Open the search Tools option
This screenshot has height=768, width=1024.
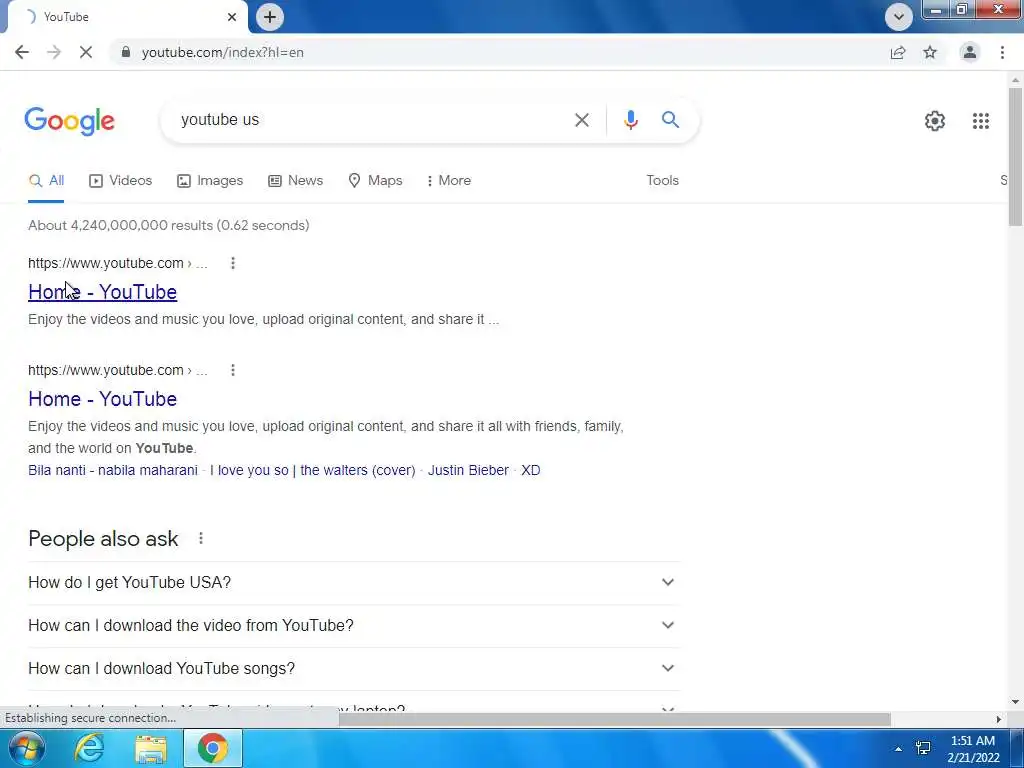pos(662,180)
